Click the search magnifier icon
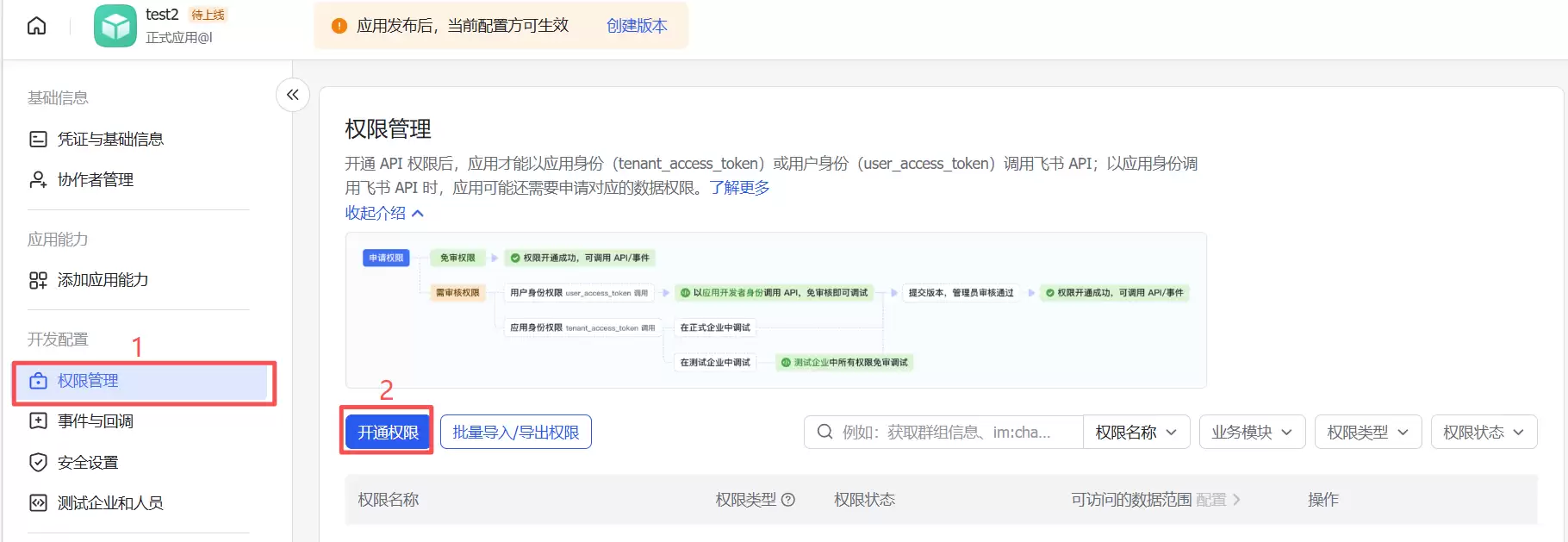Image resolution: width=1568 pixels, height=542 pixels. tap(824, 432)
